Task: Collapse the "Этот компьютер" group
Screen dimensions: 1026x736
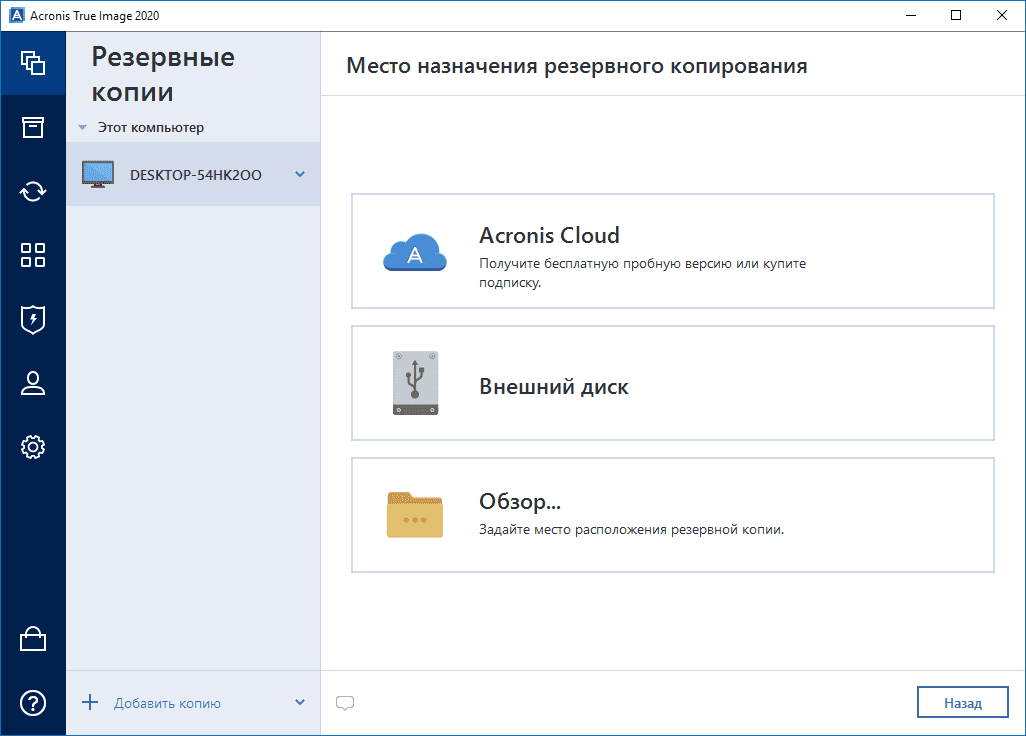Action: tap(82, 128)
